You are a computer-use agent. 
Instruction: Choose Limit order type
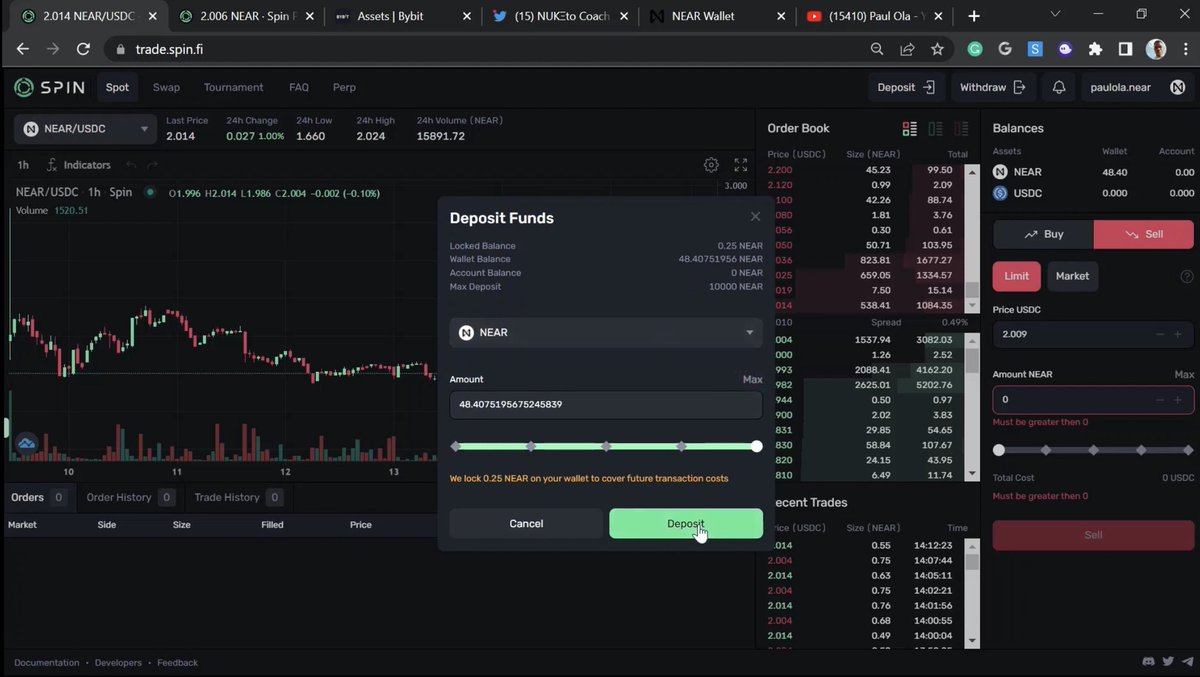(x=1016, y=276)
